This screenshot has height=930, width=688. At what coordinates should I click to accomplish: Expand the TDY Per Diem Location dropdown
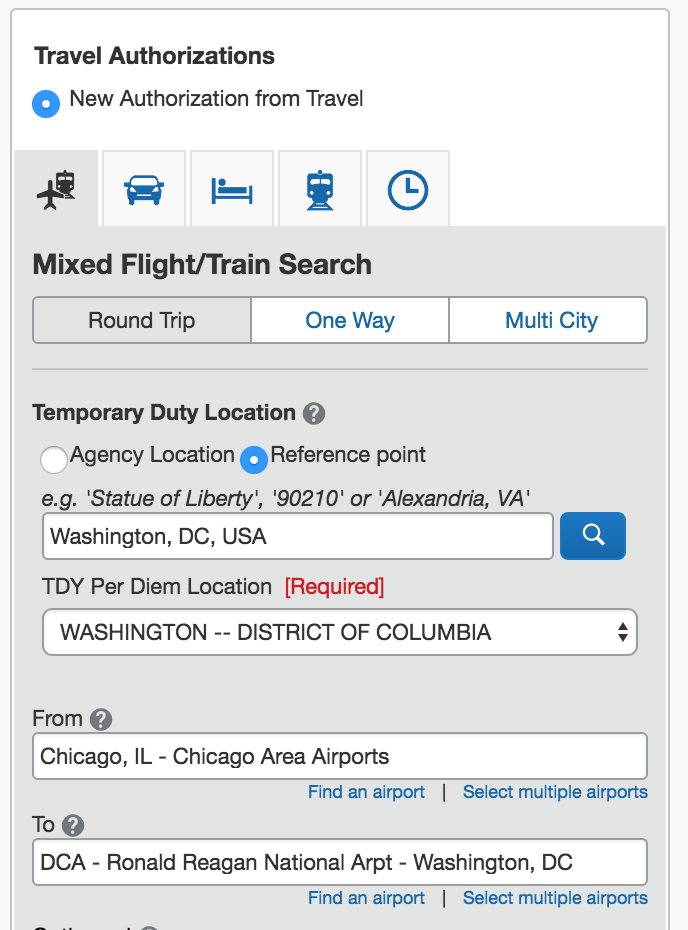pyautogui.click(x=340, y=632)
